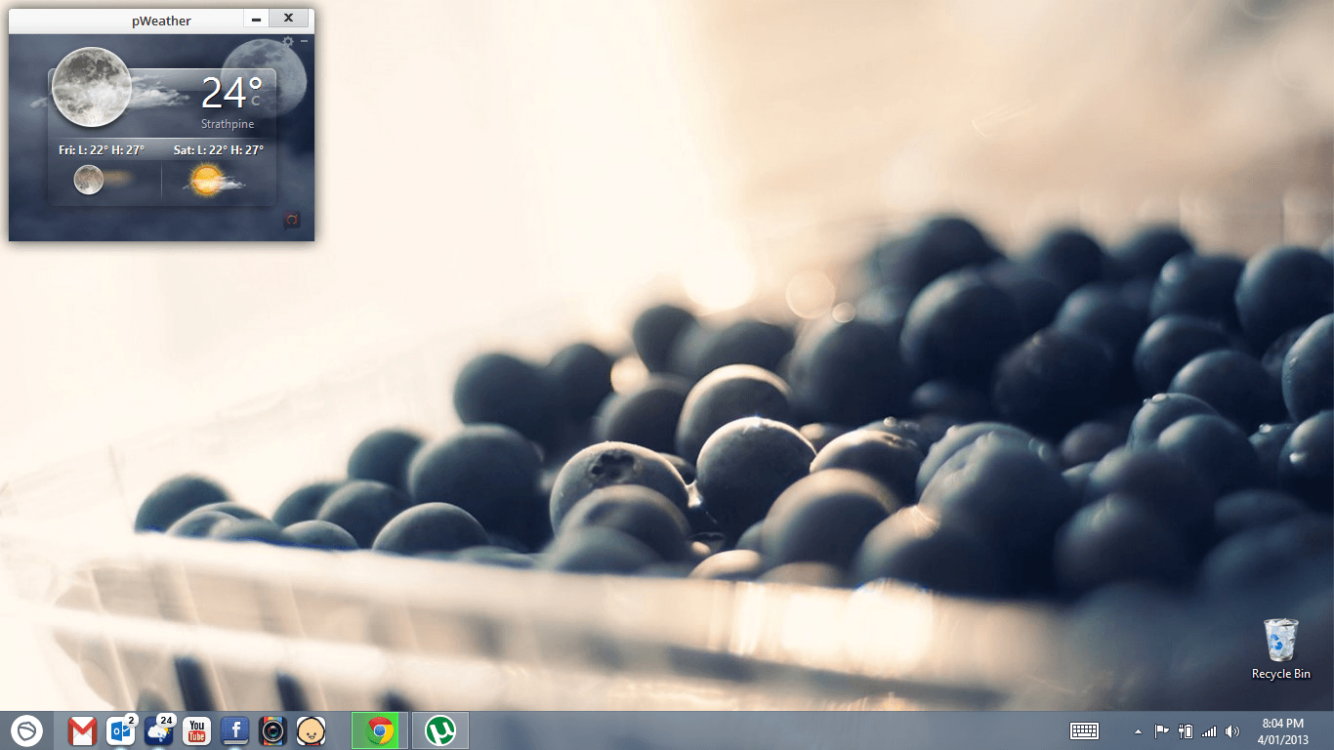Screen dimensions: 1334x750
Task: Select the Saturday forecast sun icon
Action: 208,181
